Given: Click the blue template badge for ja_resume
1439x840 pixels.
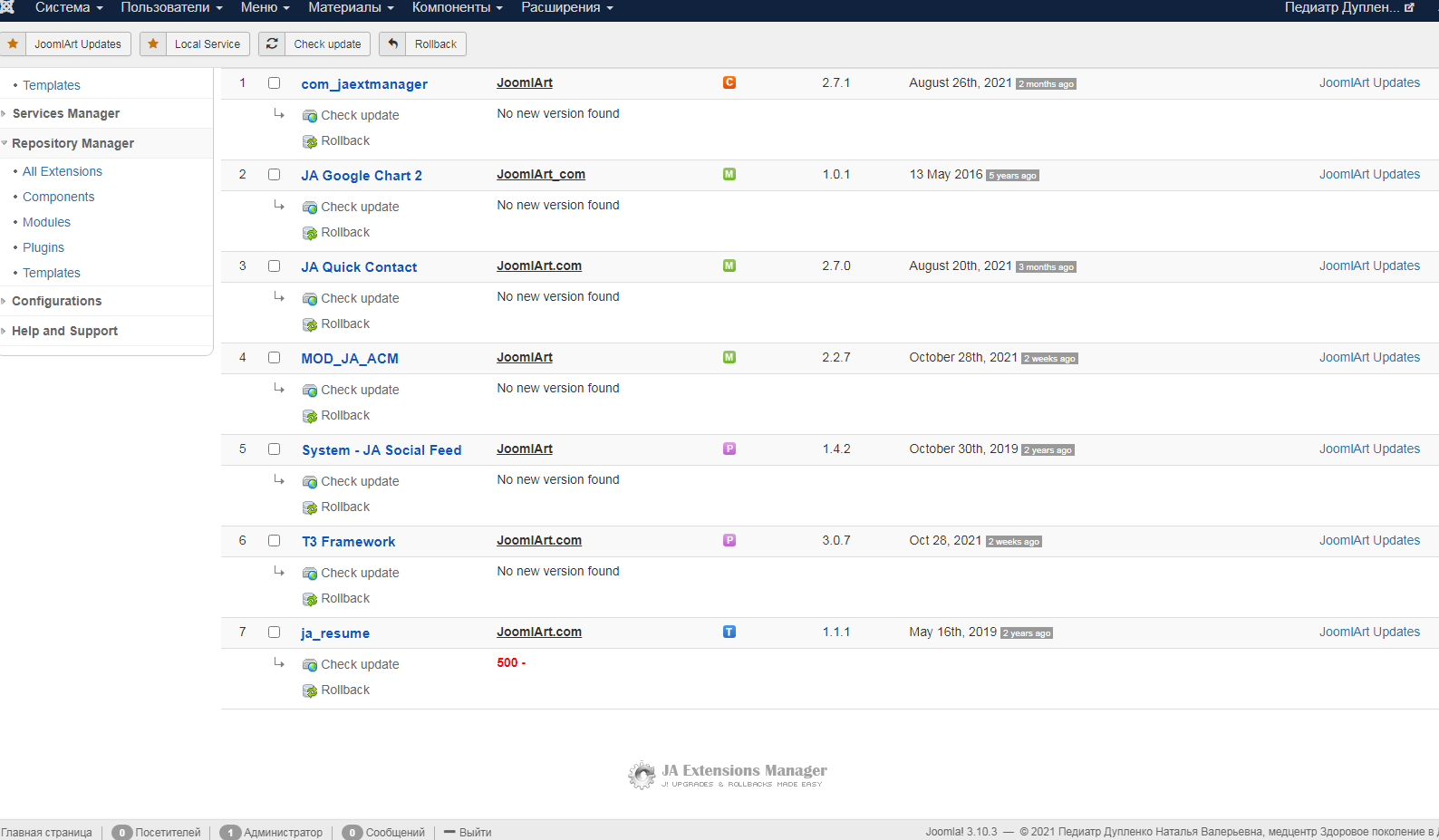Looking at the screenshot, I should point(729,632).
